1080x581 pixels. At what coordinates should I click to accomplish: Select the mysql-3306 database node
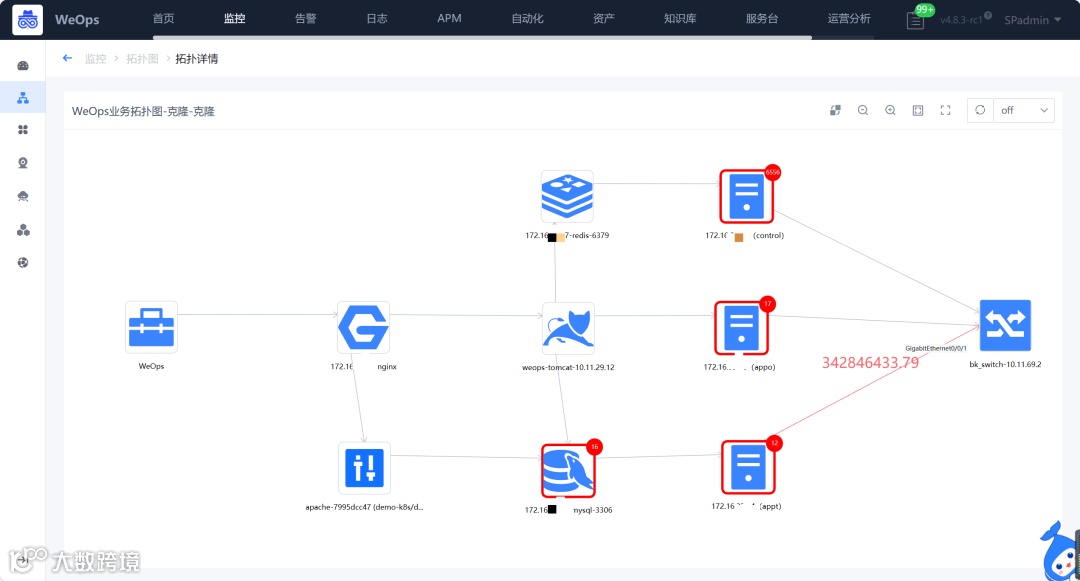[568, 471]
